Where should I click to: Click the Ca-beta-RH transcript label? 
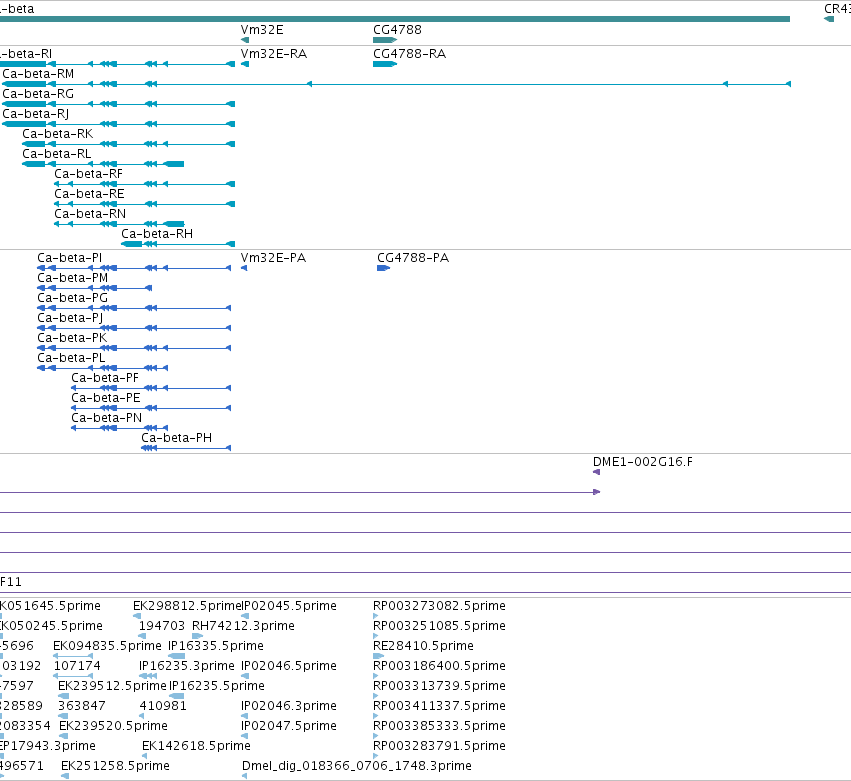tap(157, 234)
